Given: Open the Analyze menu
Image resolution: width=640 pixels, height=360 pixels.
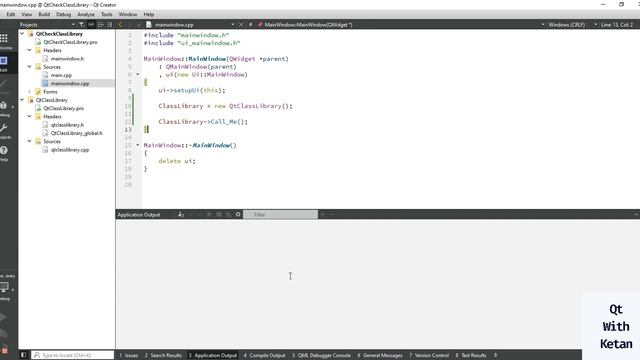Looking at the screenshot, I should click(86, 14).
